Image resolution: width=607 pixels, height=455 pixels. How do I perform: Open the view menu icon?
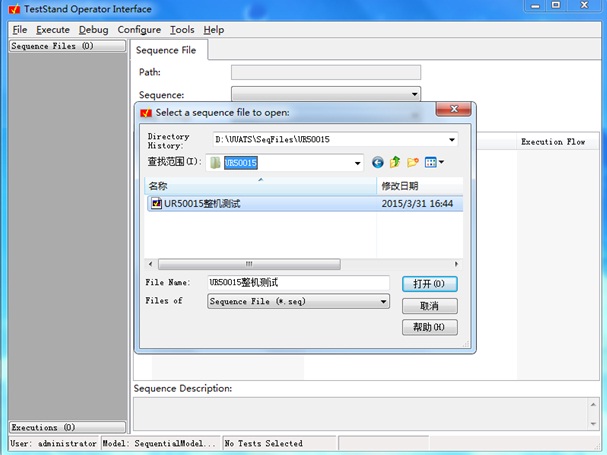point(434,162)
